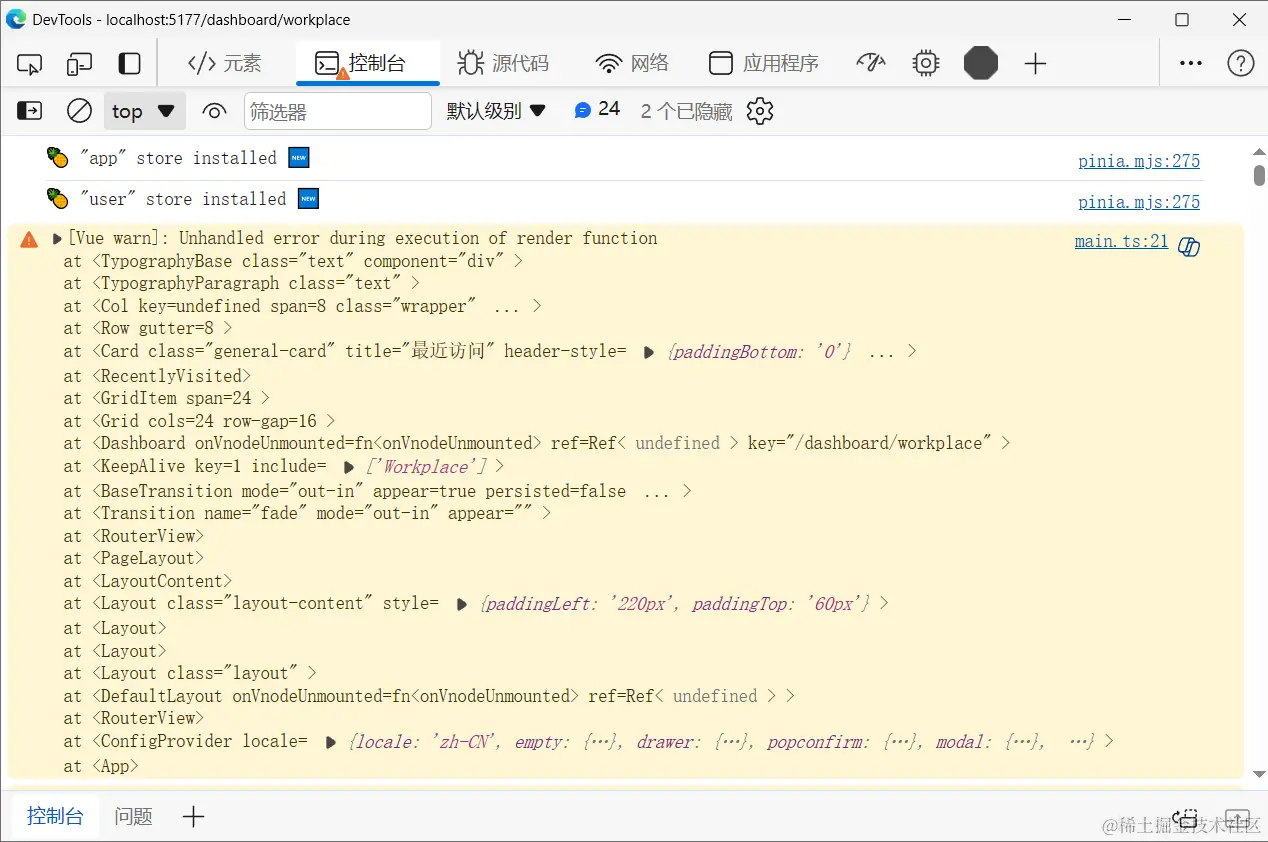The width and height of the screenshot is (1268, 842).
Task: Click the console vertical scrollbar thumb
Action: point(1258,175)
